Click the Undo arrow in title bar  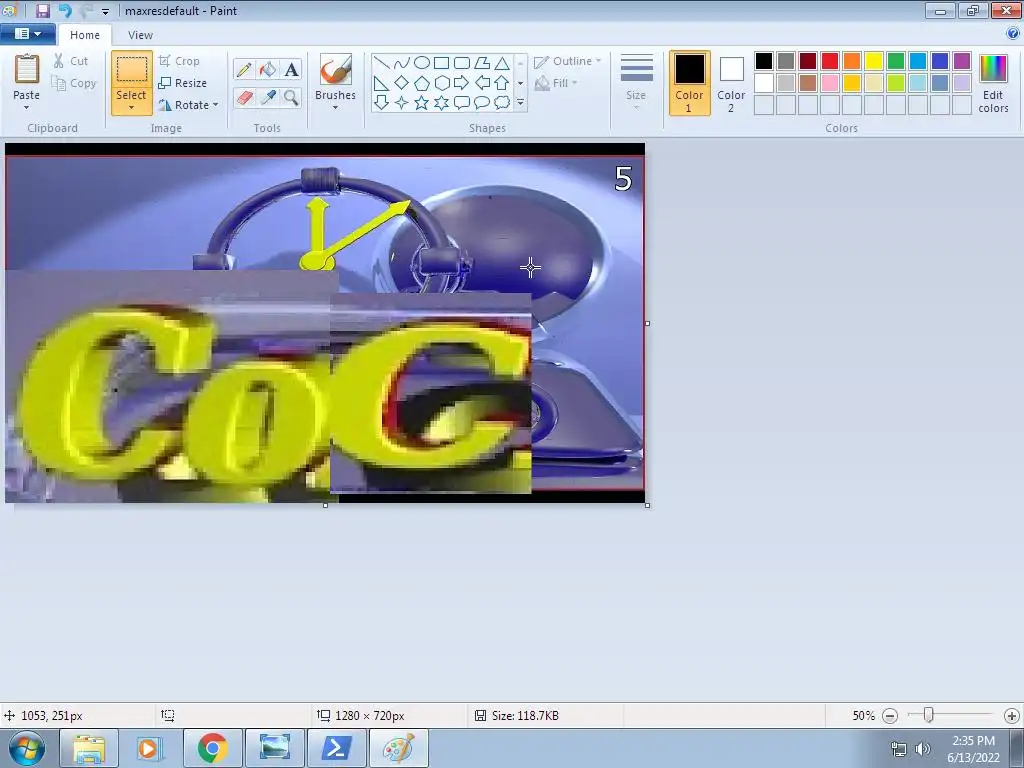click(x=65, y=10)
